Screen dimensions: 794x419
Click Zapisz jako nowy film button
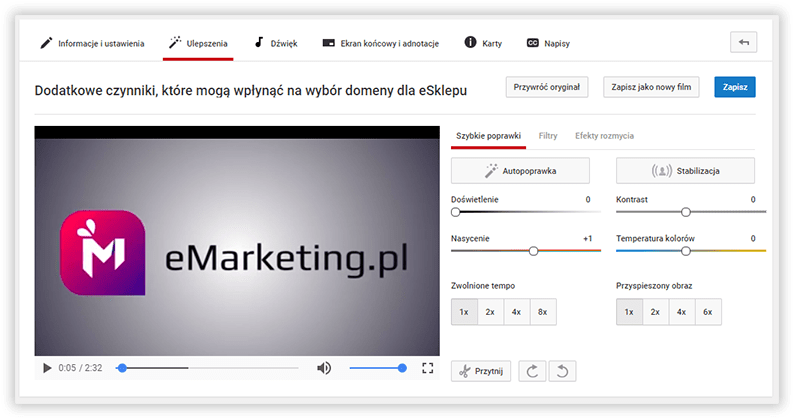[651, 87]
